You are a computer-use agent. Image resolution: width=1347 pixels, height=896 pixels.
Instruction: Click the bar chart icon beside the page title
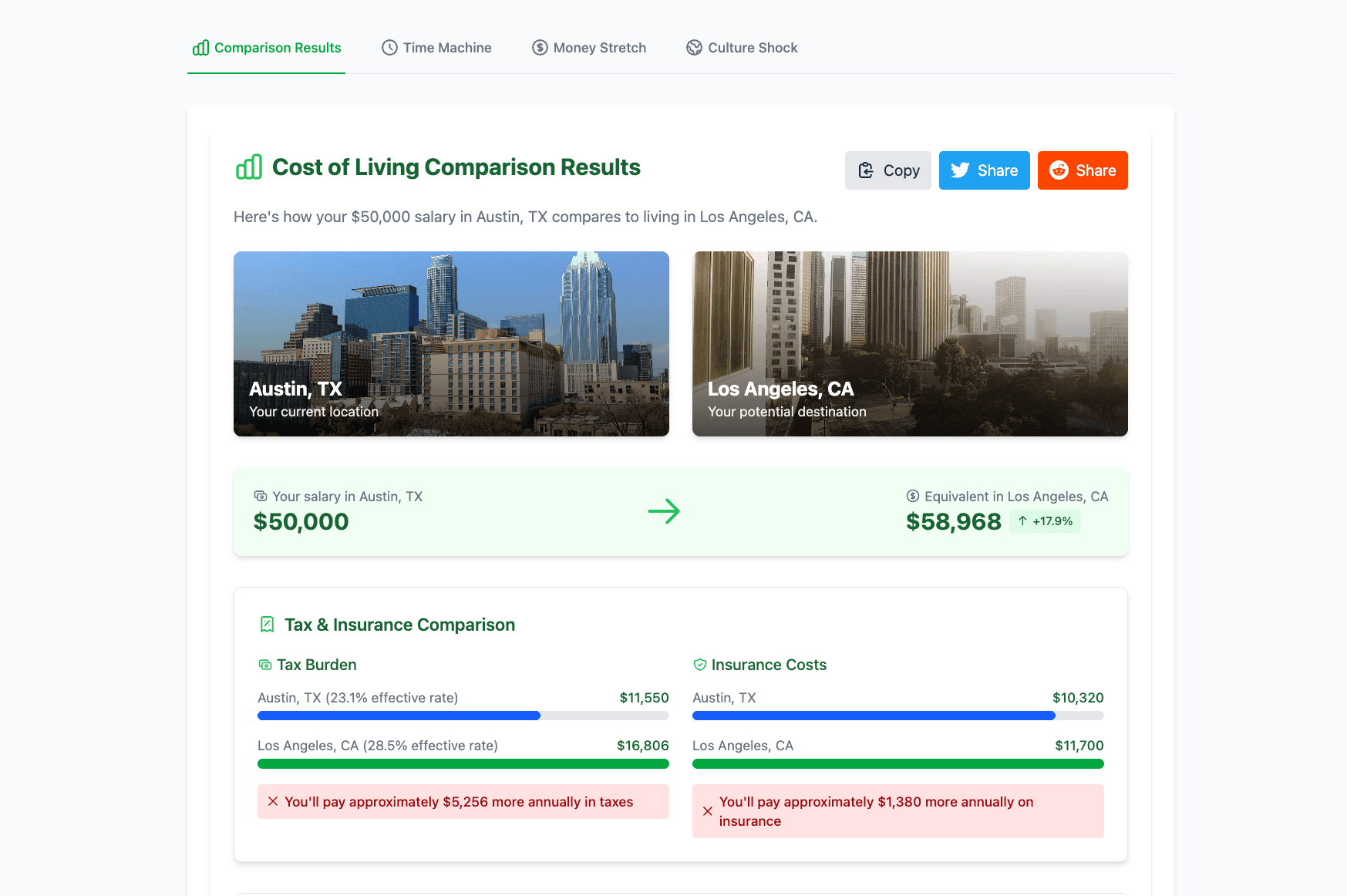click(248, 166)
